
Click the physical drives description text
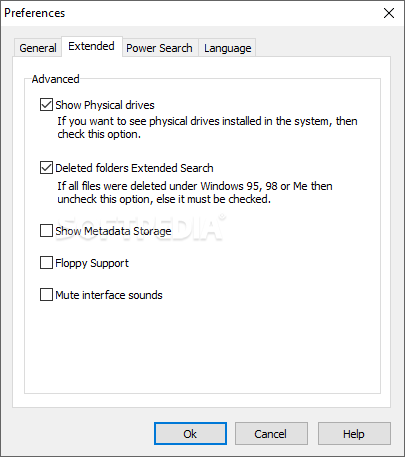point(207,127)
